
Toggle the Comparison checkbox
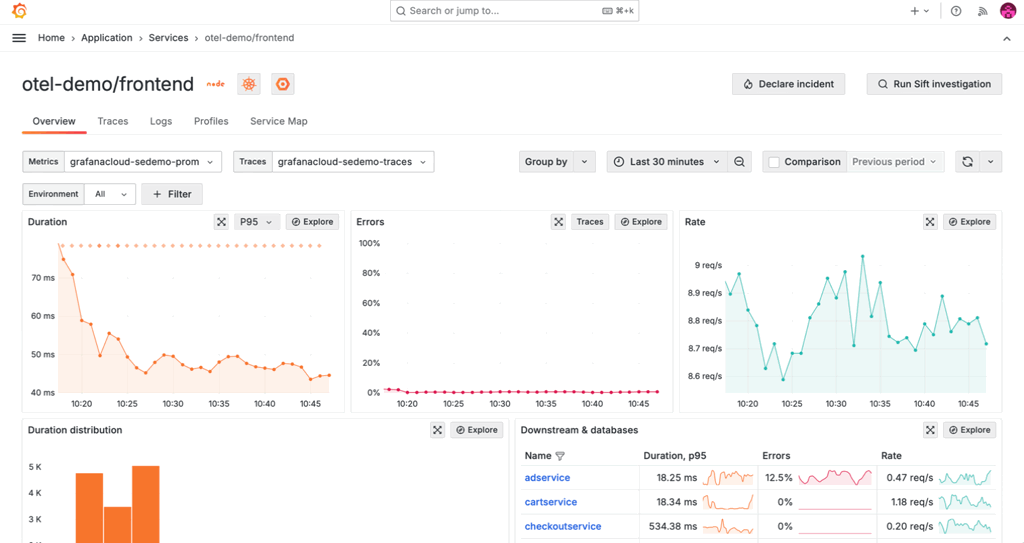[774, 162]
